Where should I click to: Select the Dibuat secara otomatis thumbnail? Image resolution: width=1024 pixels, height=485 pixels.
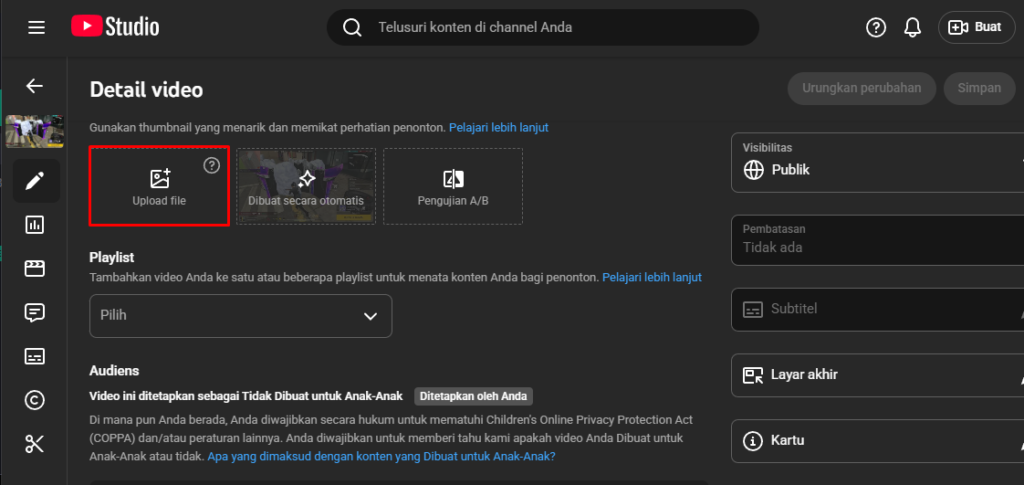coord(306,187)
